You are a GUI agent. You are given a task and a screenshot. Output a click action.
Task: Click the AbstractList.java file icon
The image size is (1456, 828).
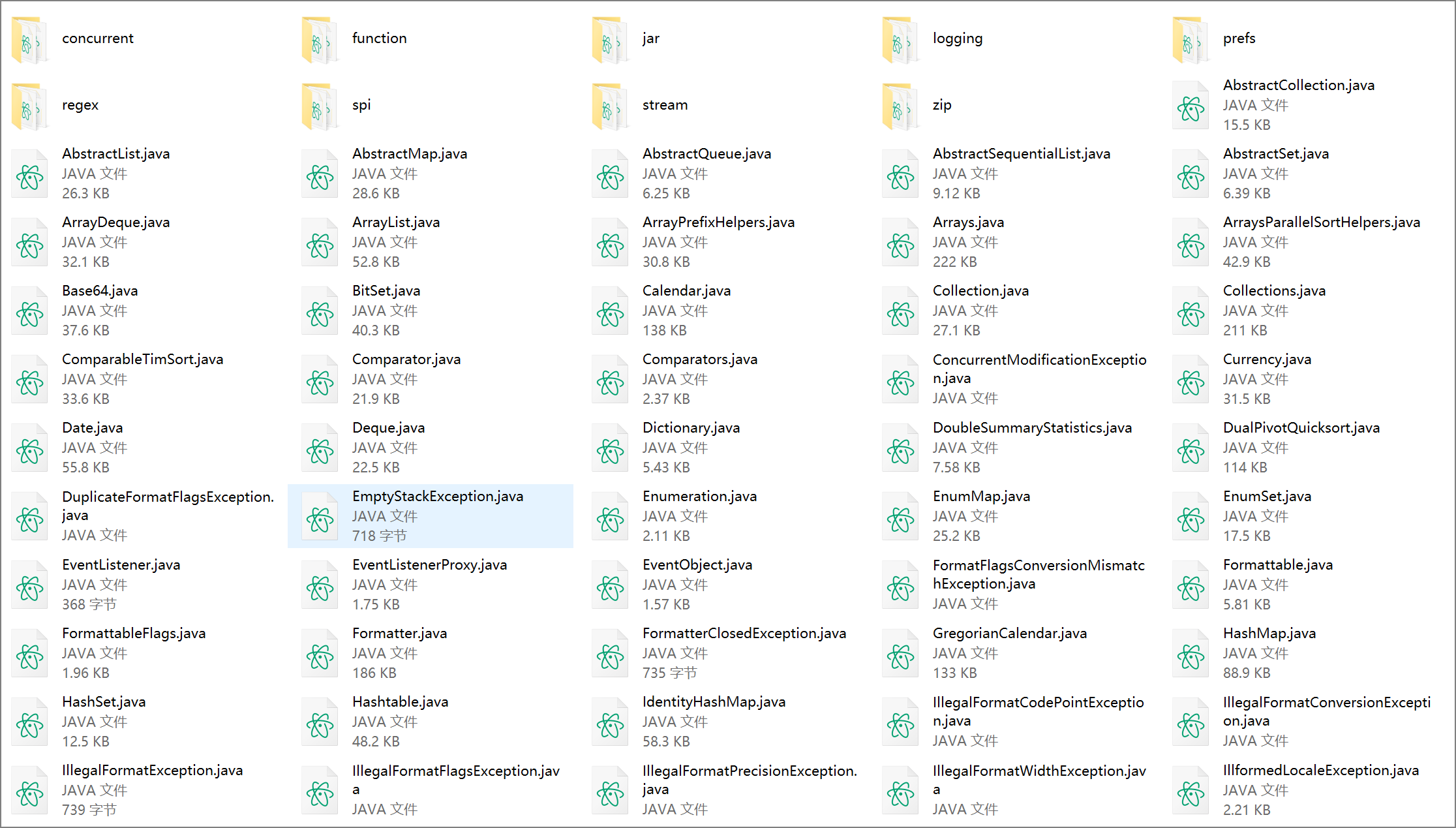[30, 174]
